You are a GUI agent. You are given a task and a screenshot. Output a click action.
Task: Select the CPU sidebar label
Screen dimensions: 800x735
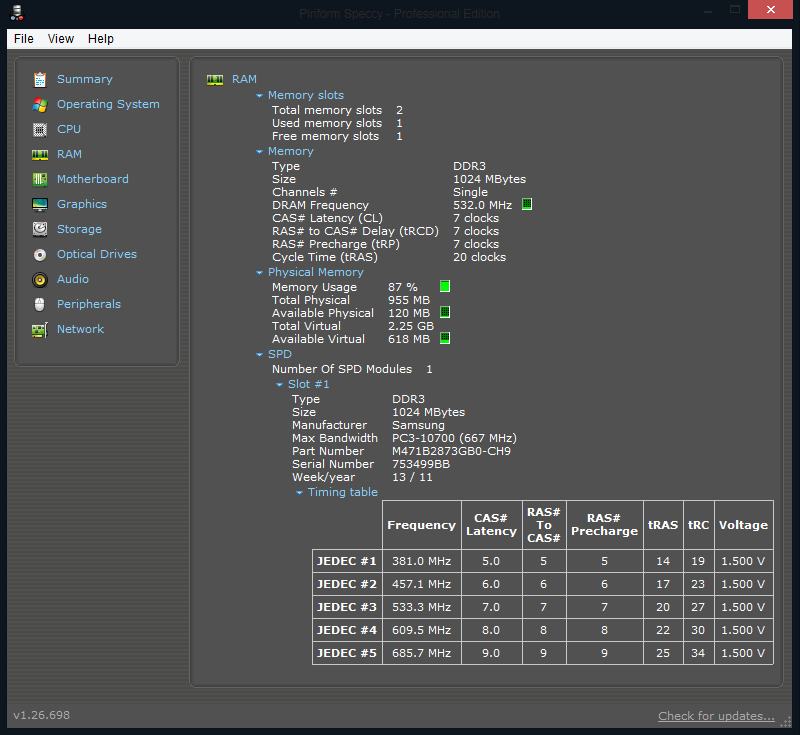pos(69,130)
